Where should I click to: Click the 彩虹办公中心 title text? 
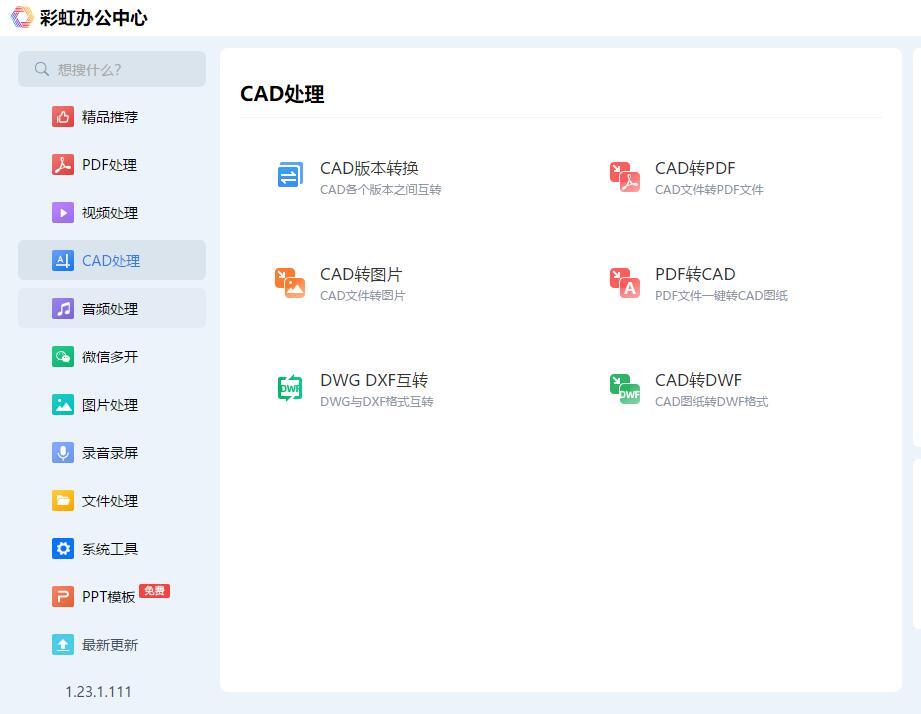click(93, 18)
